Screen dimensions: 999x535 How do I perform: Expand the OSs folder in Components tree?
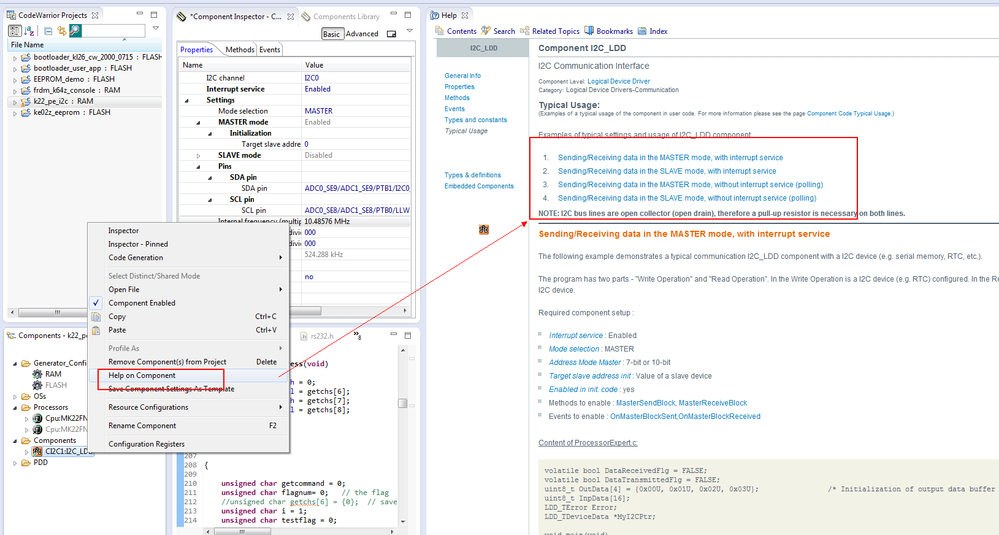pos(15,397)
